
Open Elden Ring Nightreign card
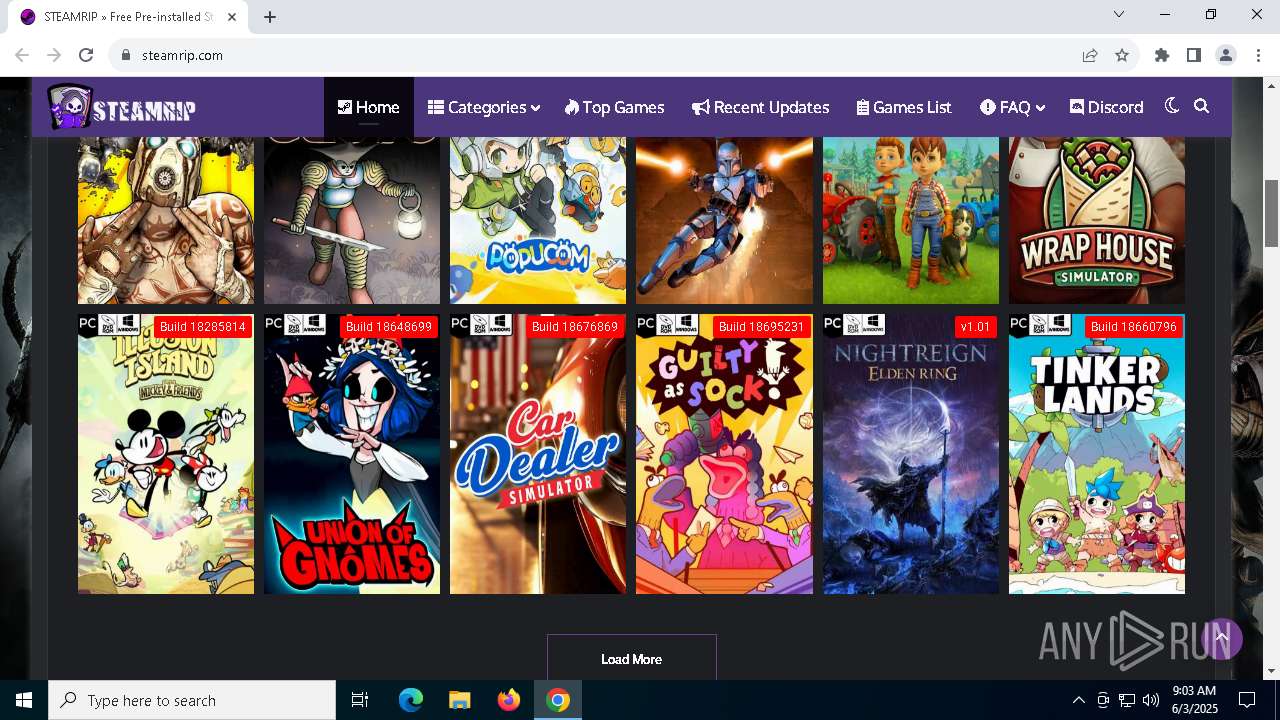click(x=911, y=454)
